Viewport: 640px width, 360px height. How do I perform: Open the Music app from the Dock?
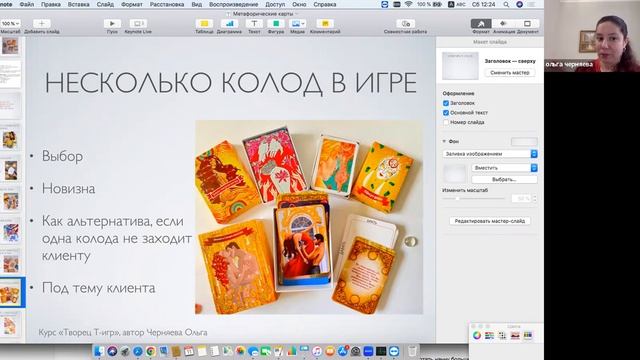click(x=317, y=351)
